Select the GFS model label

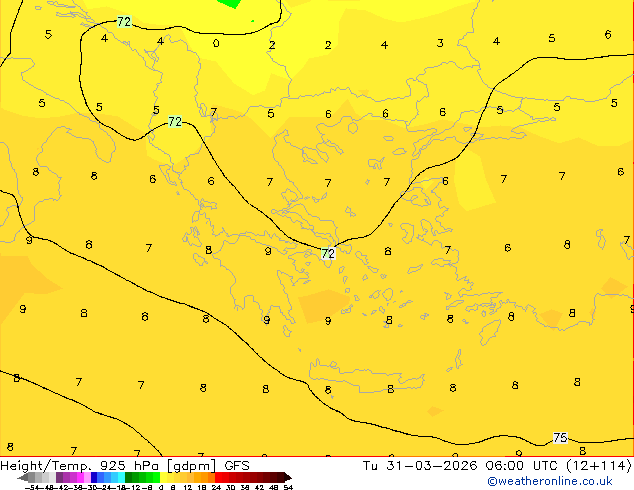pos(237,466)
